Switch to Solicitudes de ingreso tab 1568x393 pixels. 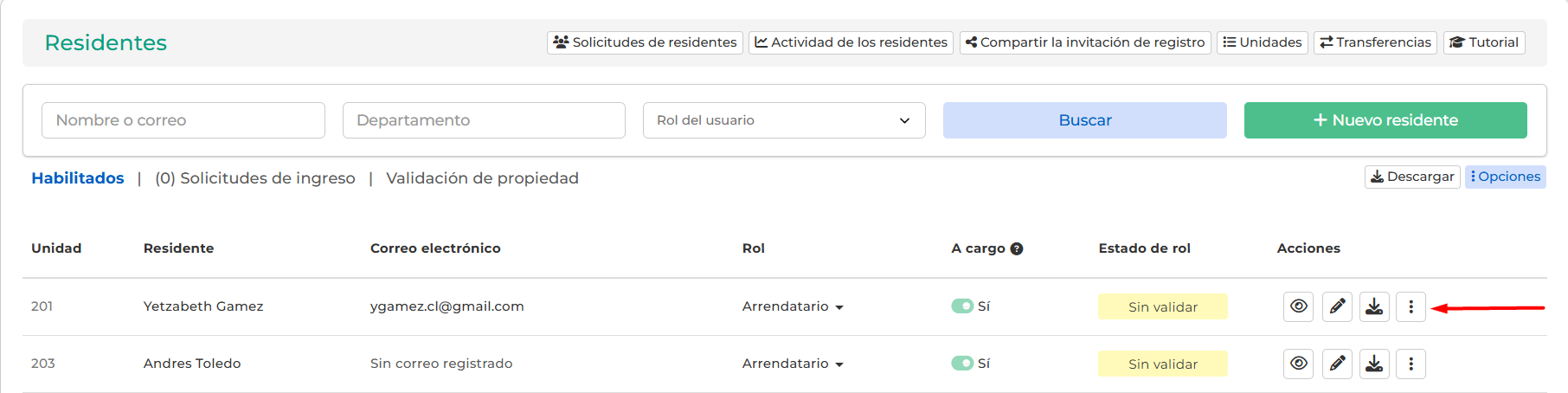pyautogui.click(x=254, y=178)
